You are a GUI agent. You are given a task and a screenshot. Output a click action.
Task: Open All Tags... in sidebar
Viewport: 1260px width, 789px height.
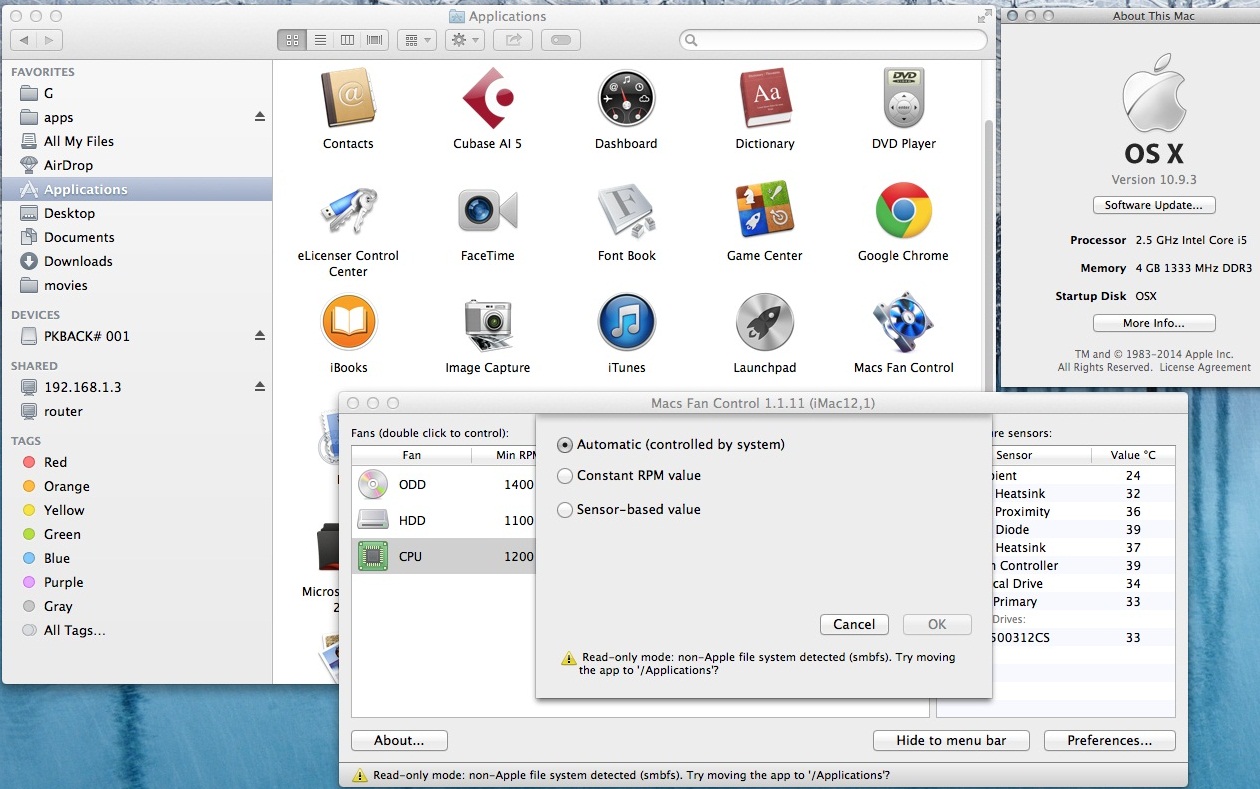pyautogui.click(x=137, y=630)
